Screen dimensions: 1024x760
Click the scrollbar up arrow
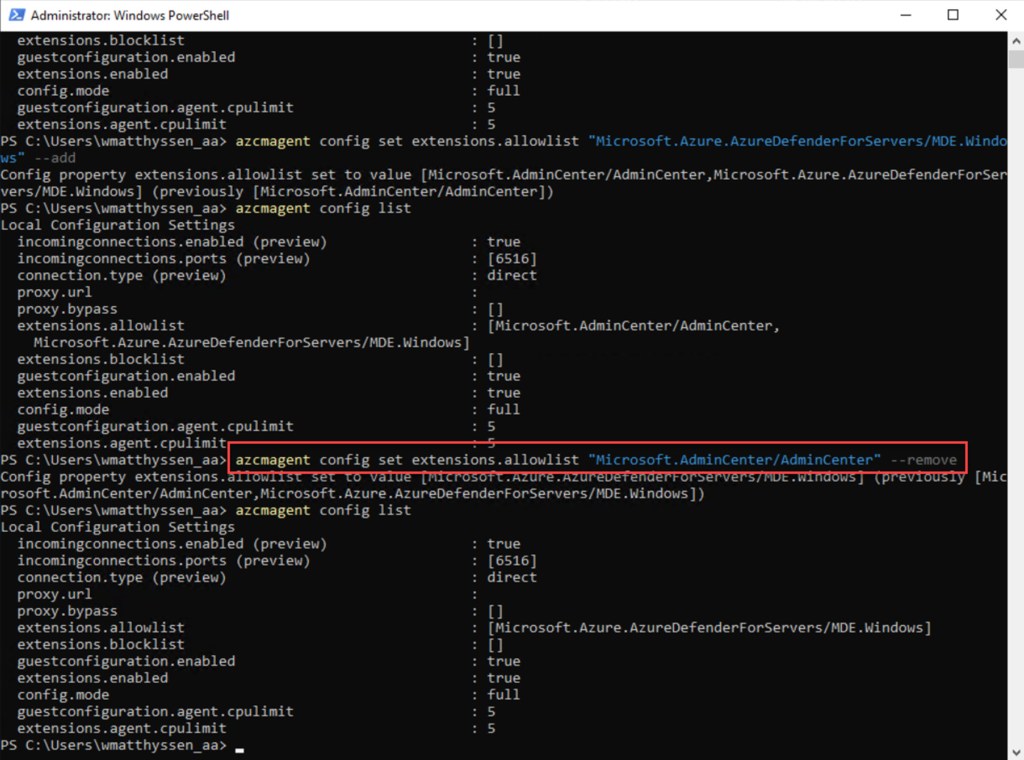click(1015, 40)
